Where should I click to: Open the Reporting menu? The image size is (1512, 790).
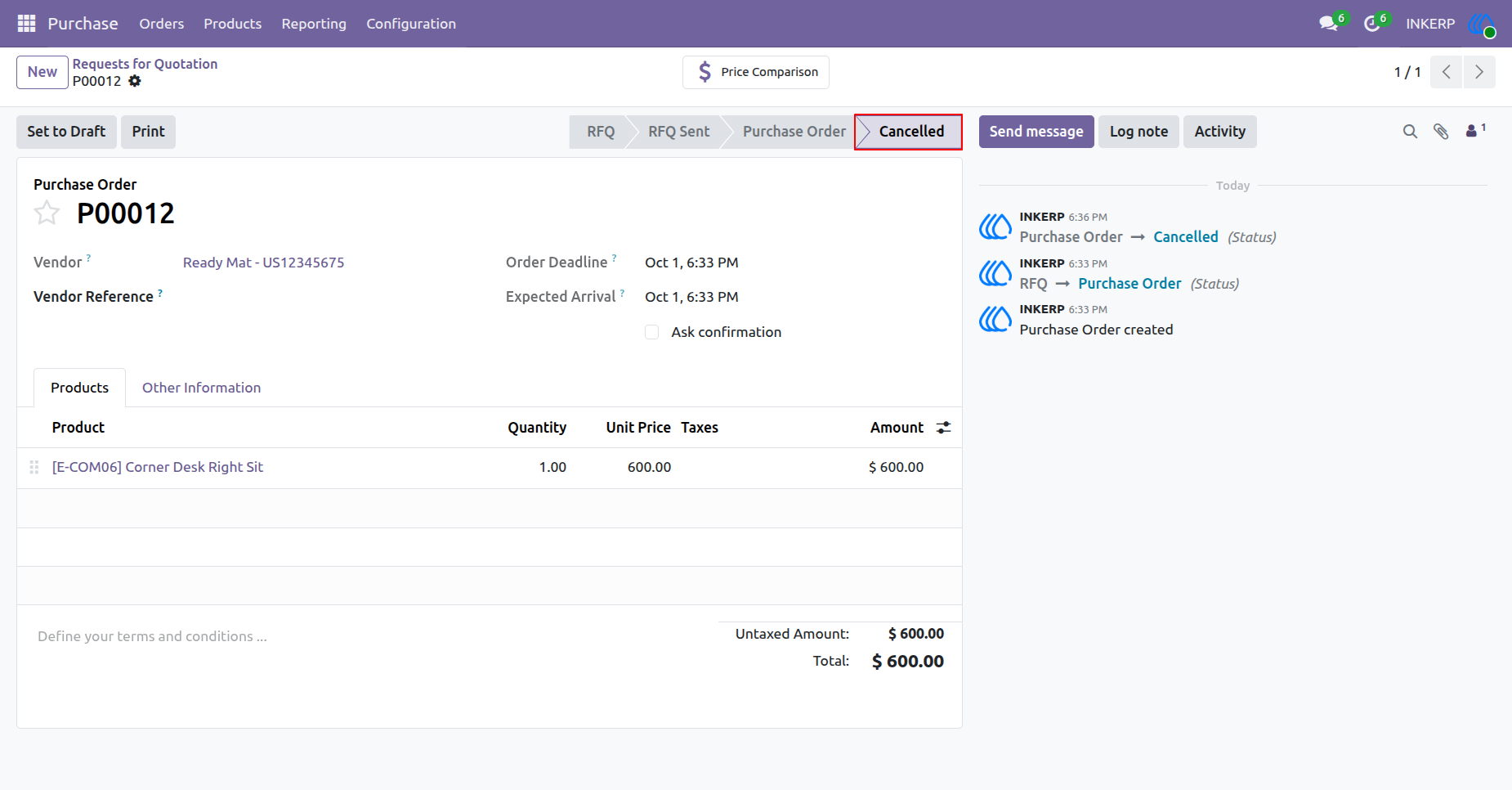pos(314,24)
